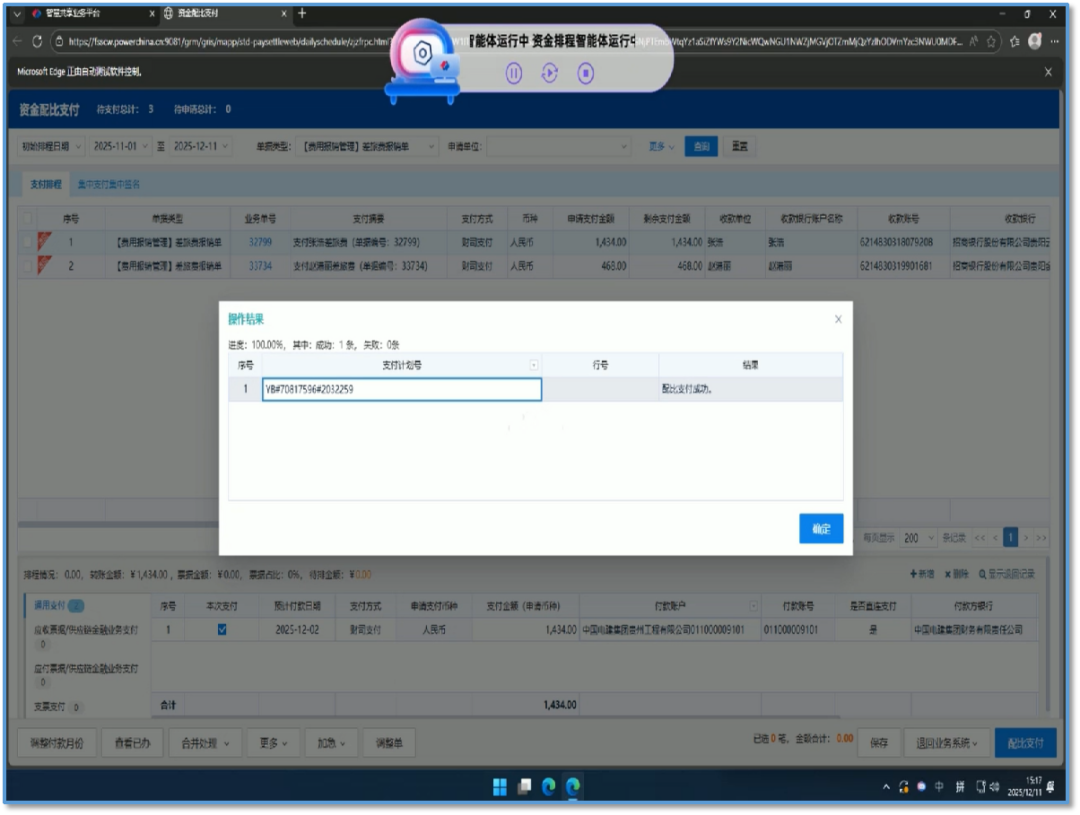Viewport: 1080px width, 815px height.
Task: Switch to the 支付排程 tab
Action: click(45, 184)
